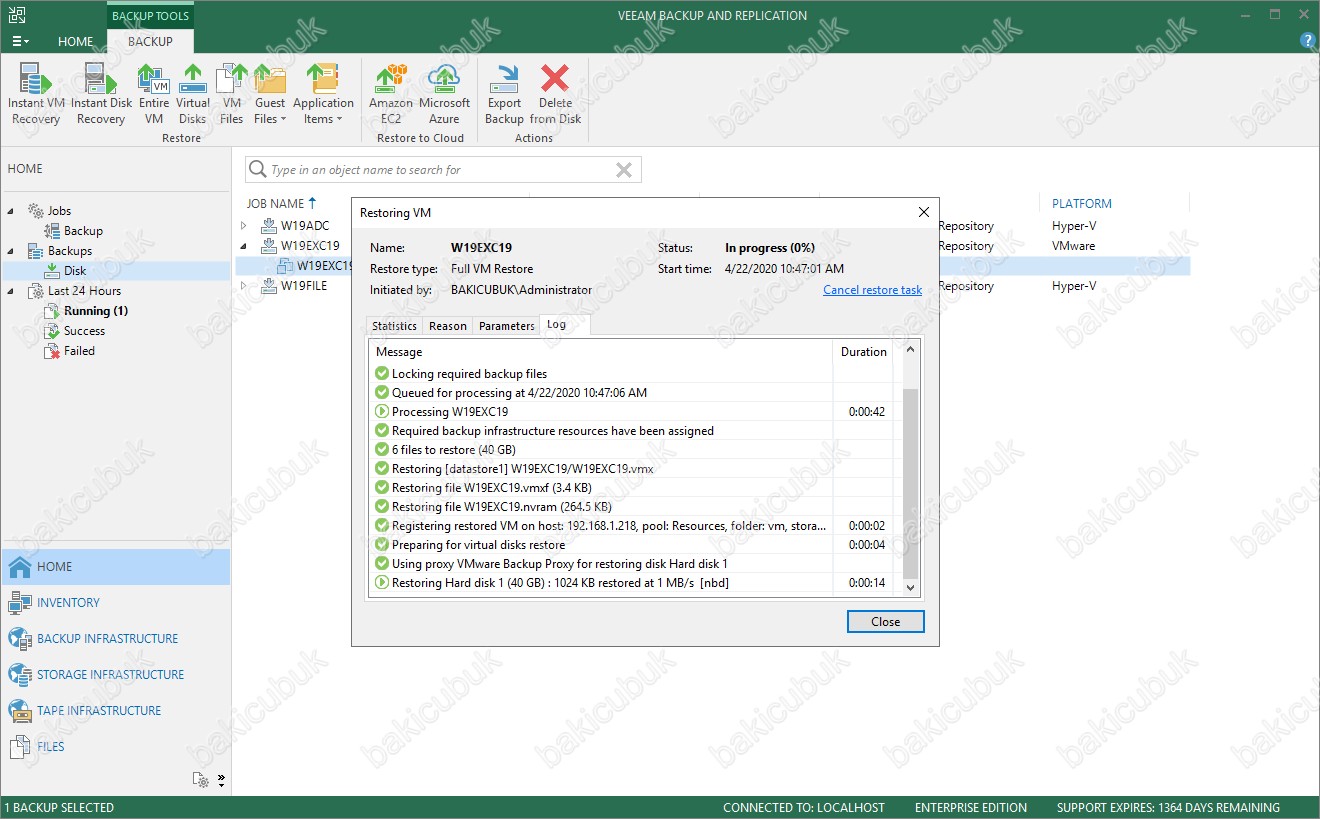Open INVENTORY navigation pane

[x=115, y=602]
